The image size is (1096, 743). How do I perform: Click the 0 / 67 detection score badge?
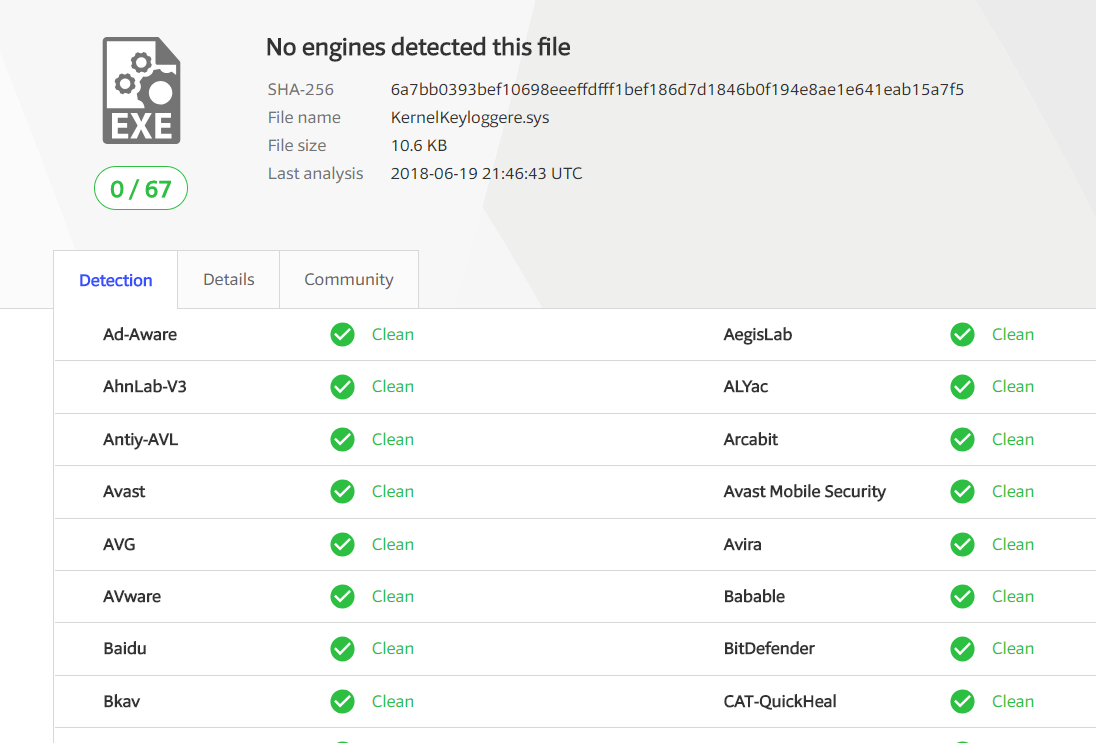coord(140,188)
